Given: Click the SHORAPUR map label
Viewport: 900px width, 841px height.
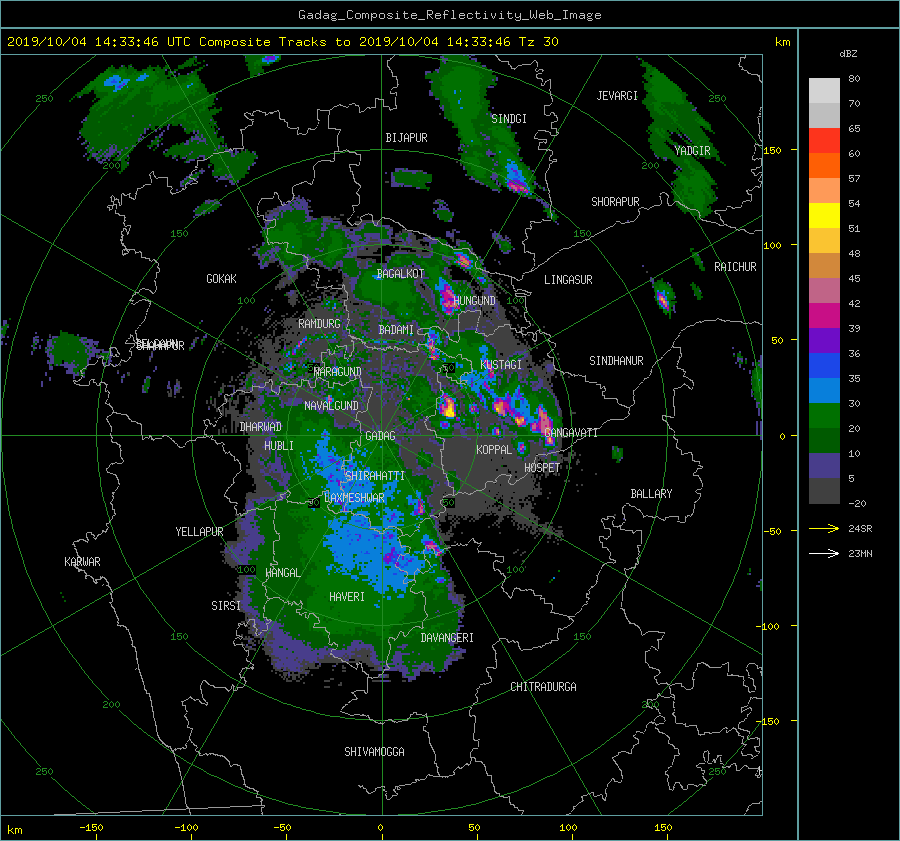Looking at the screenshot, I should [615, 202].
